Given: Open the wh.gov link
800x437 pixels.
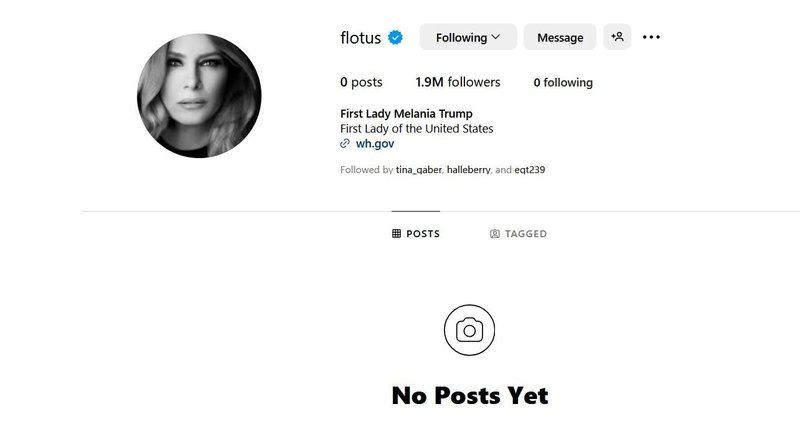Looking at the screenshot, I should [x=375, y=144].
